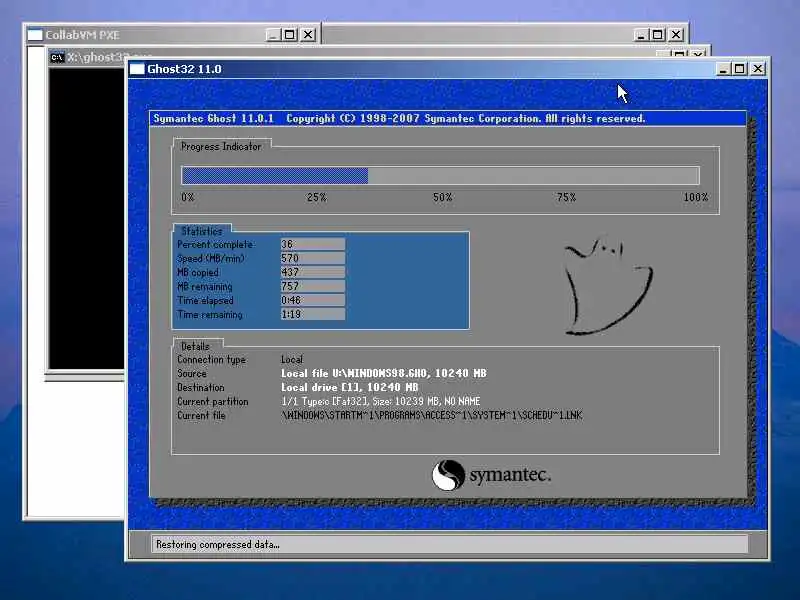Click the Destination text Local drive [1]
This screenshot has width=800, height=600.
coord(349,387)
